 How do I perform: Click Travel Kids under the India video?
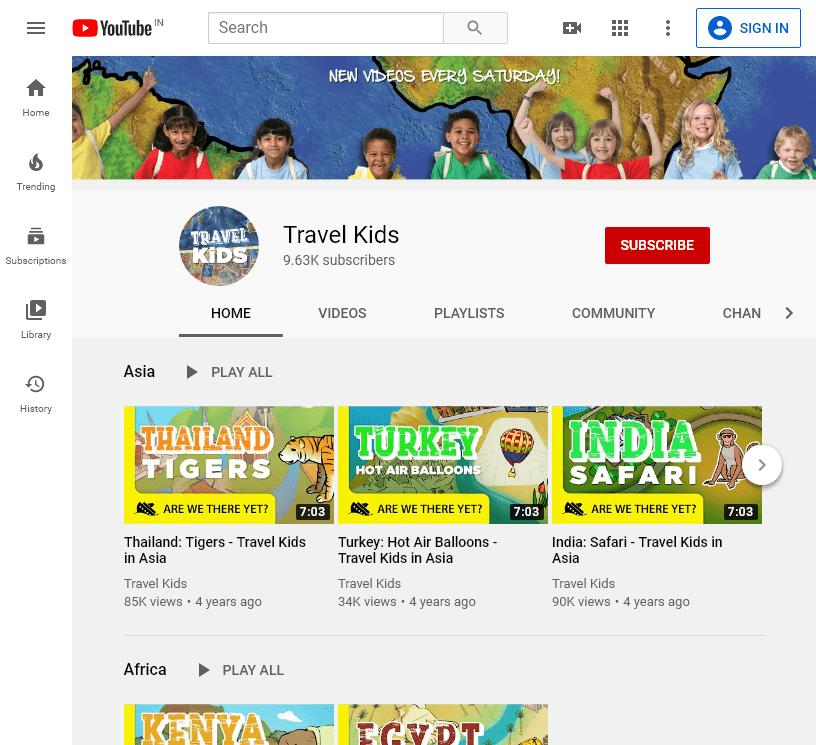click(583, 584)
